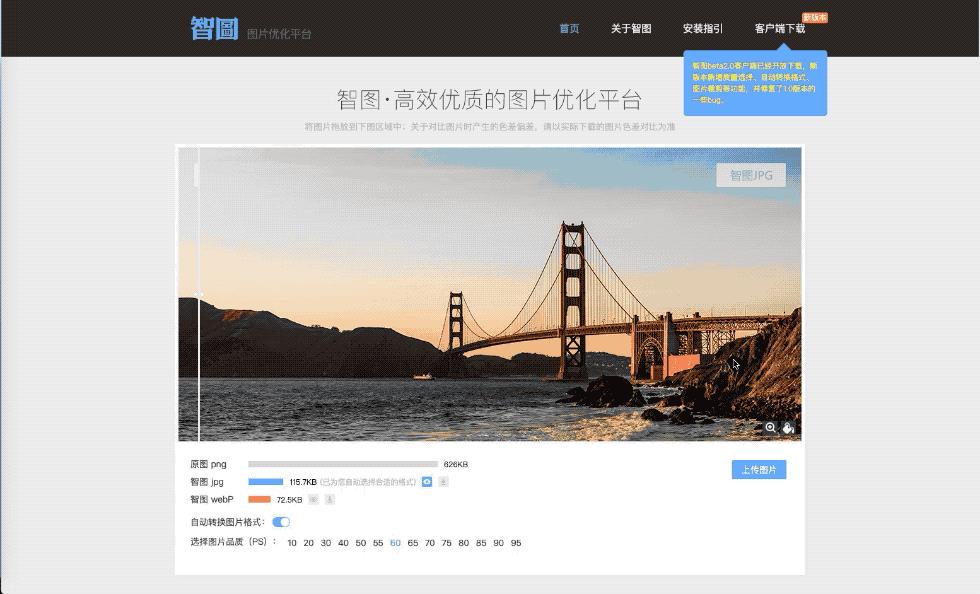Click the zoom magnifier icon on the image
The width and height of the screenshot is (980, 594).
tap(770, 428)
